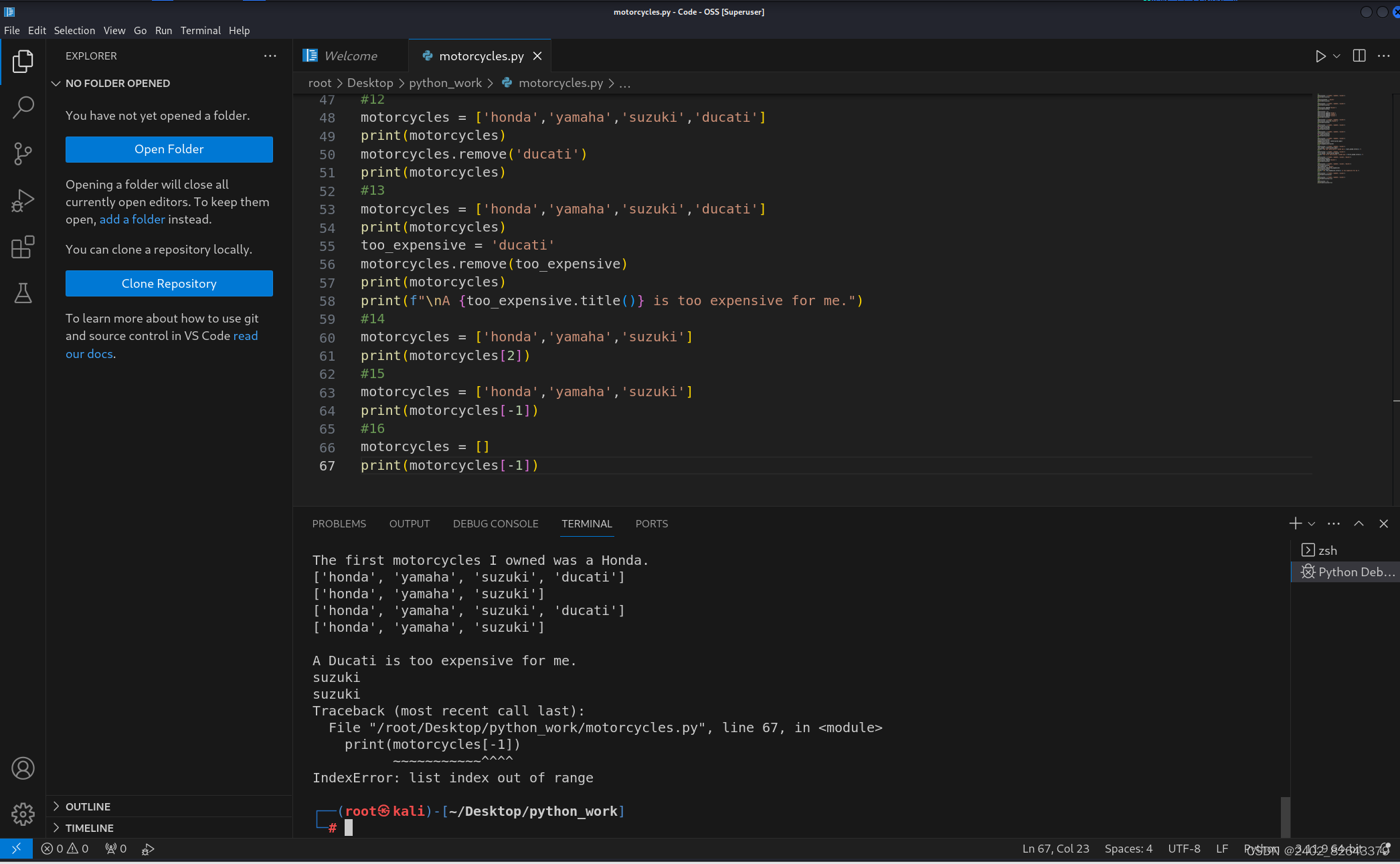Click the python_work breadcrumb segment
This screenshot has height=864, width=1400.
click(445, 83)
